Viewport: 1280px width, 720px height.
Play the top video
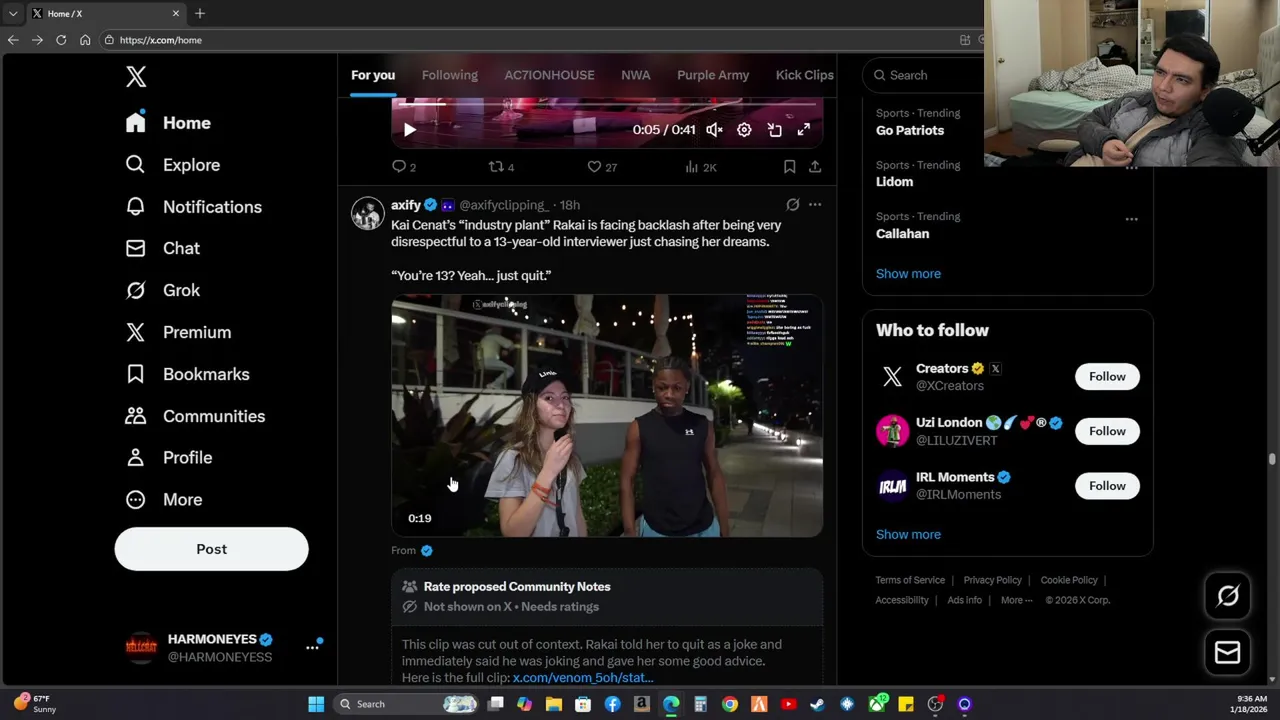[x=409, y=130]
